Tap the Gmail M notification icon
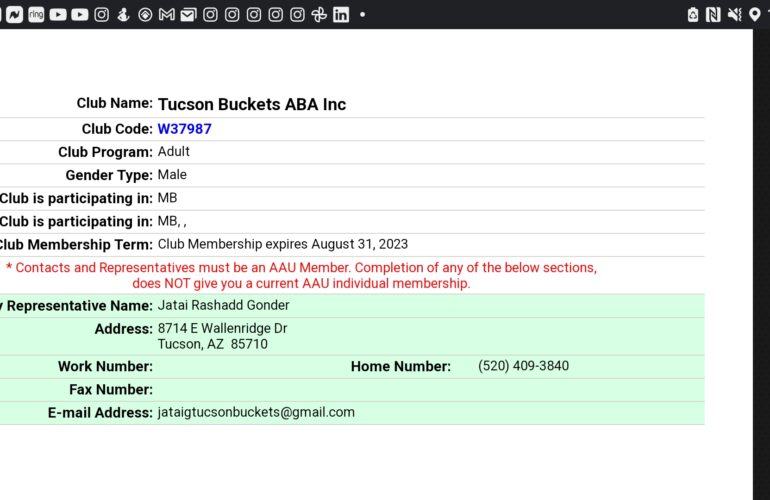Image resolution: width=770 pixels, height=500 pixels. [166, 15]
